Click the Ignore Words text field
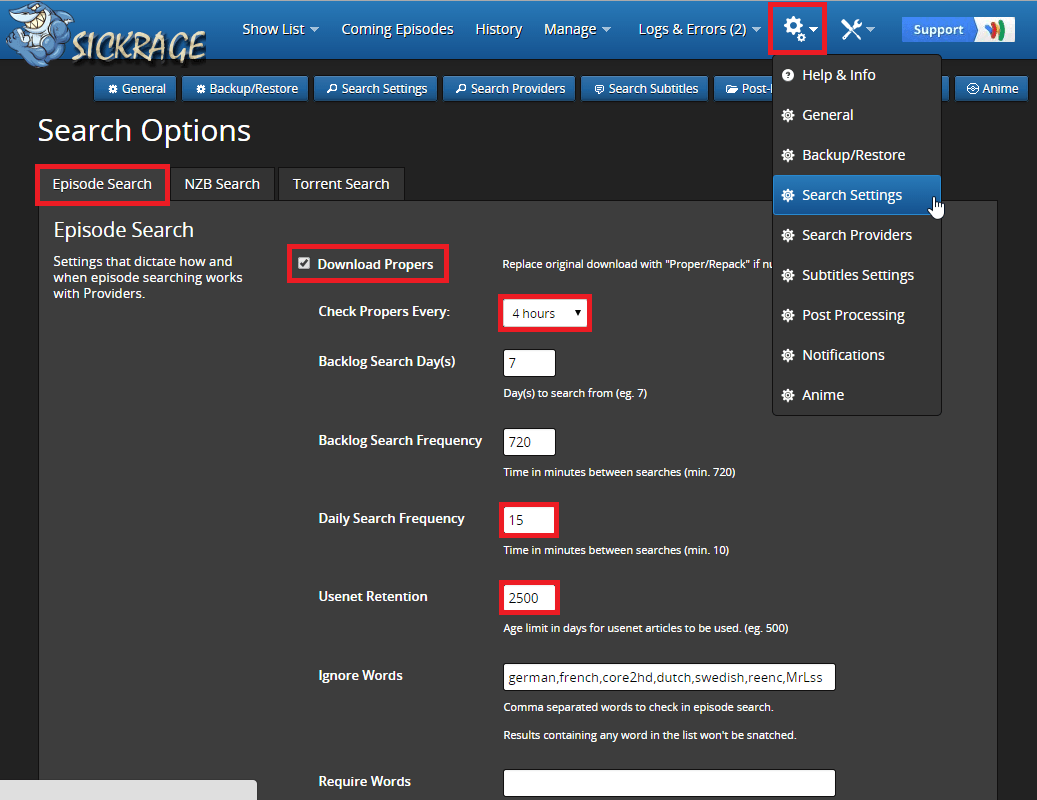Image resolution: width=1037 pixels, height=800 pixels. [x=669, y=677]
